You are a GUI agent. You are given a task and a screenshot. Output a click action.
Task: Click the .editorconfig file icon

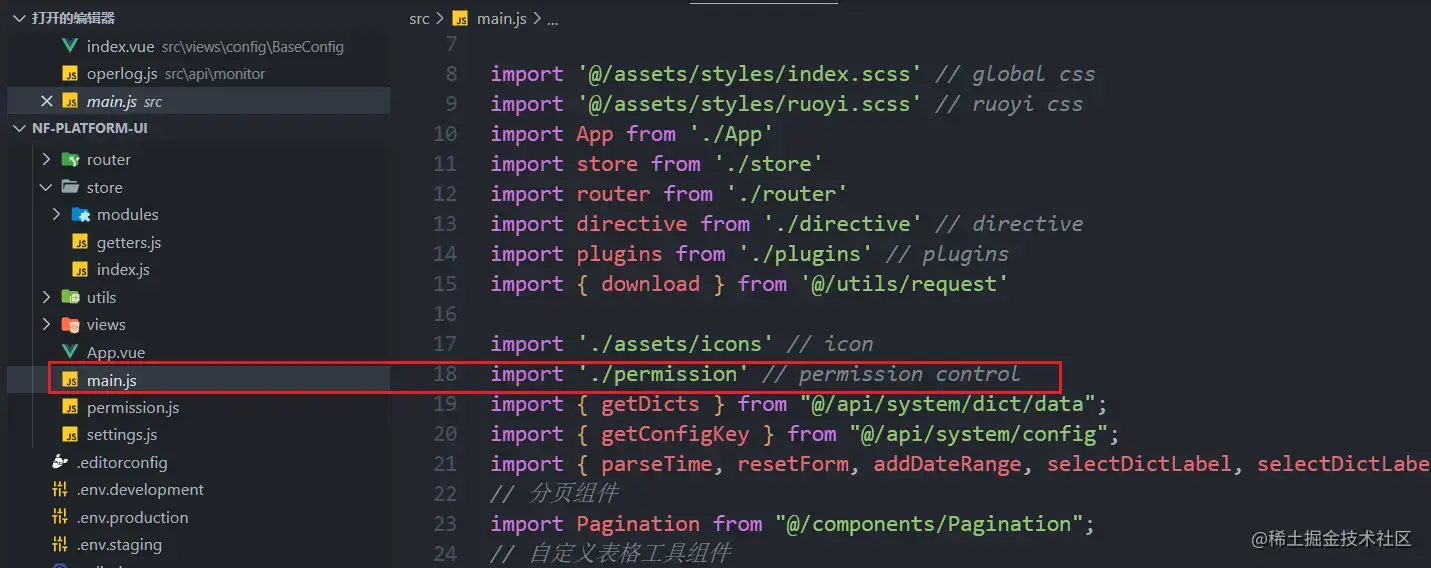(60, 462)
